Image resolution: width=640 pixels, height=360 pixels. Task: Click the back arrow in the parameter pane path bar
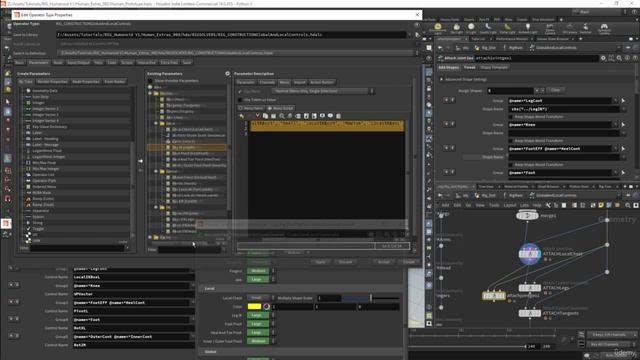click(440, 48)
